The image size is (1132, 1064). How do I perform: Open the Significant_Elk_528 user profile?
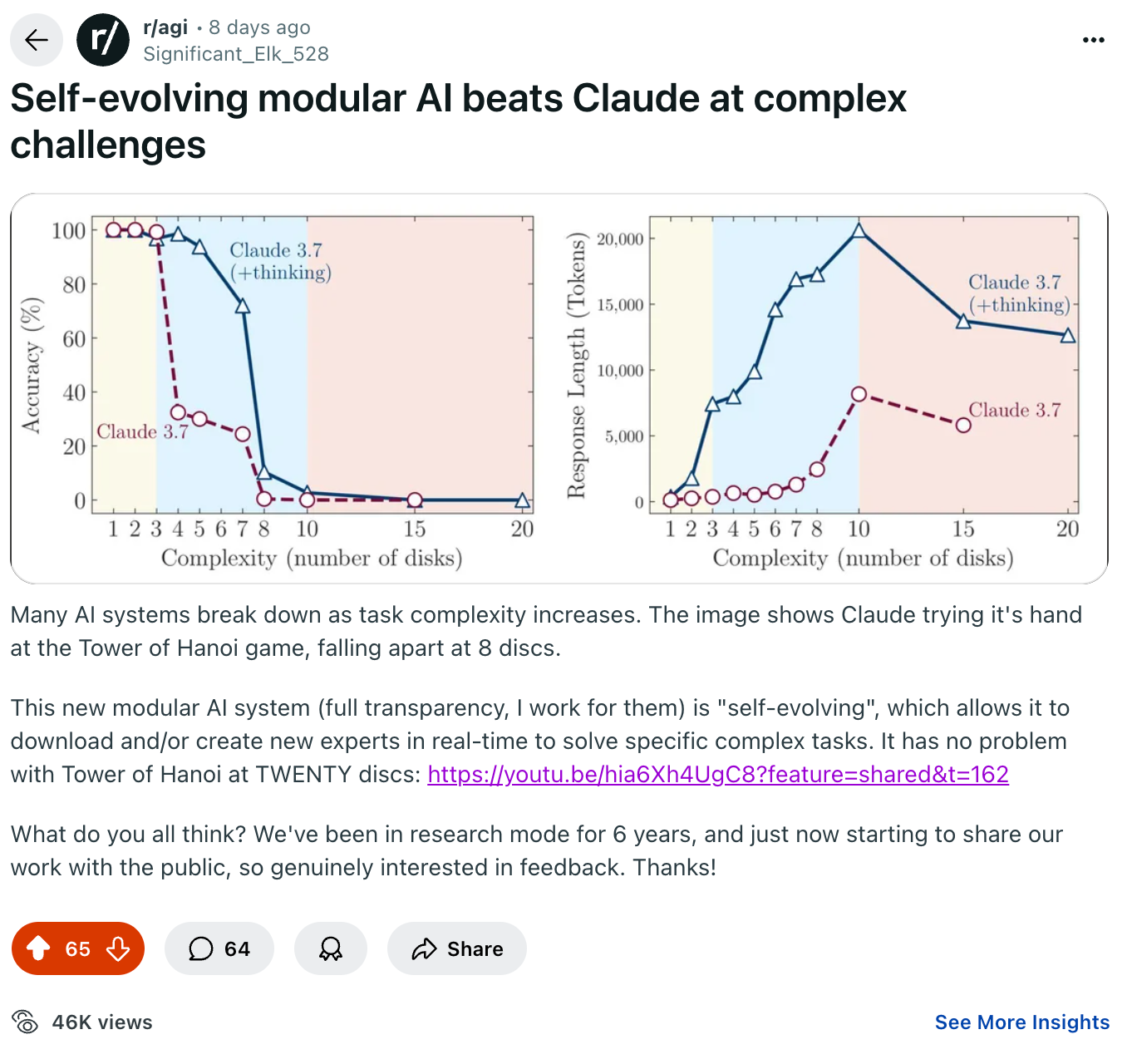(237, 54)
